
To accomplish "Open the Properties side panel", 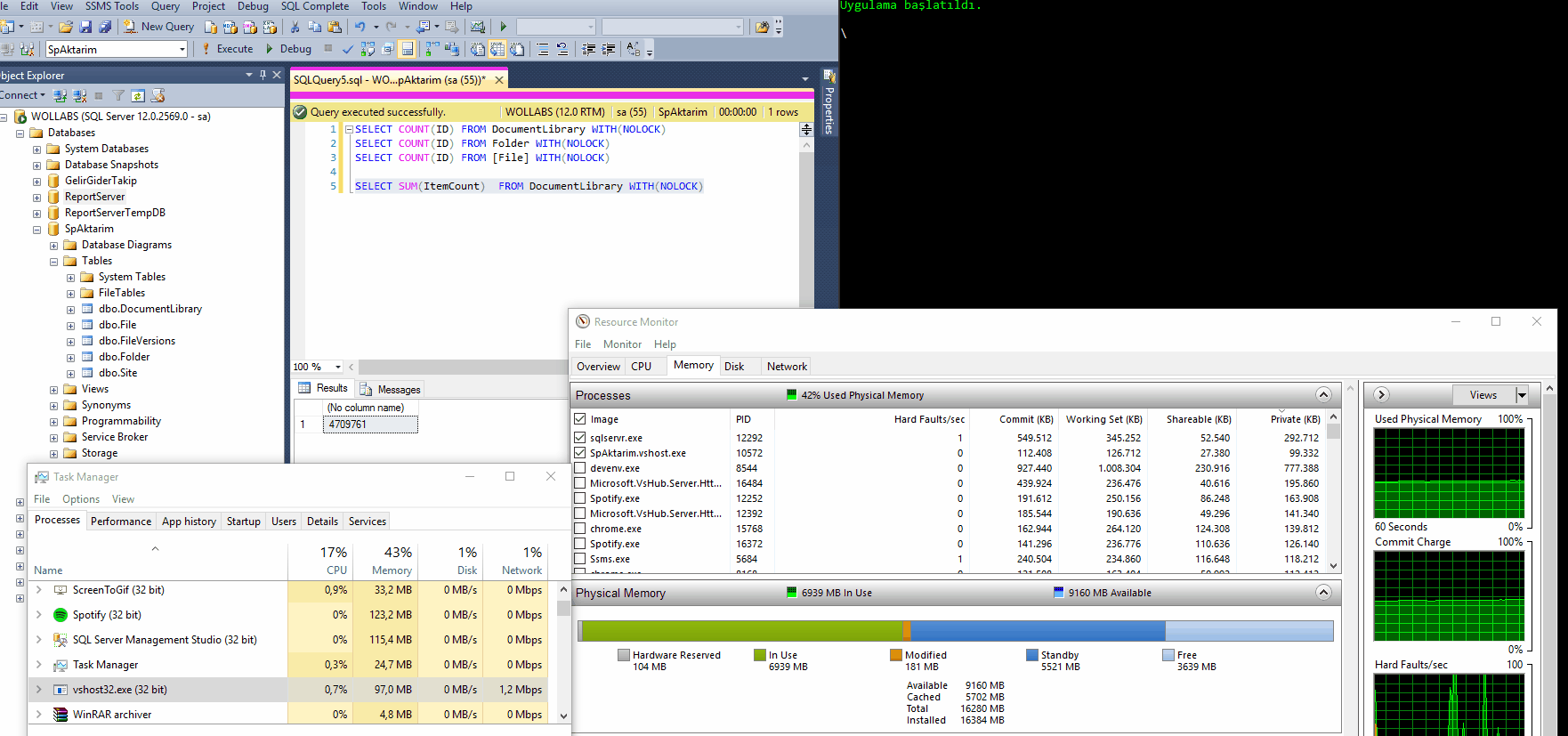I will (x=828, y=101).
